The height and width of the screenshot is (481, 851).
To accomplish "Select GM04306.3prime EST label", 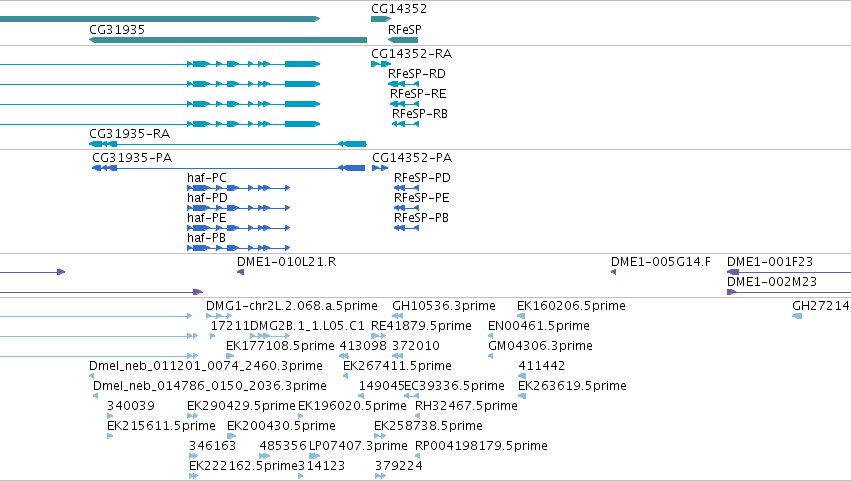I will [x=540, y=346].
